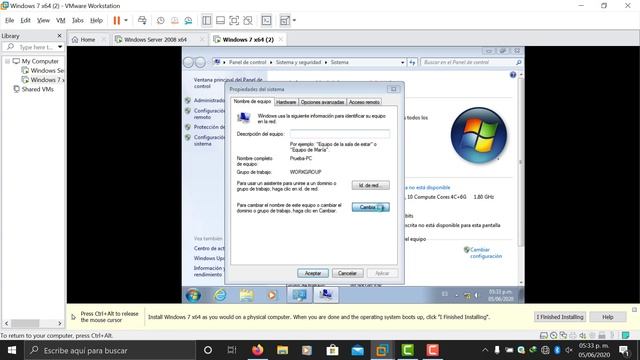
Task: Open the Edit menu
Action: pyautogui.click(x=25, y=20)
